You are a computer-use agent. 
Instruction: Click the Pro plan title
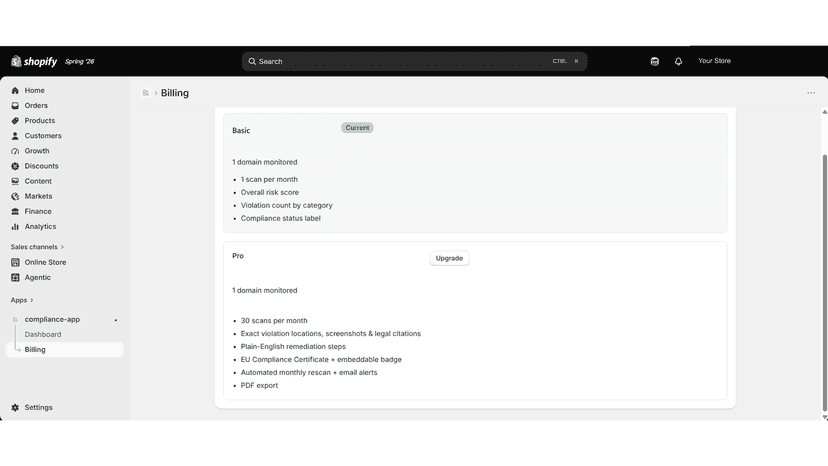(x=238, y=256)
